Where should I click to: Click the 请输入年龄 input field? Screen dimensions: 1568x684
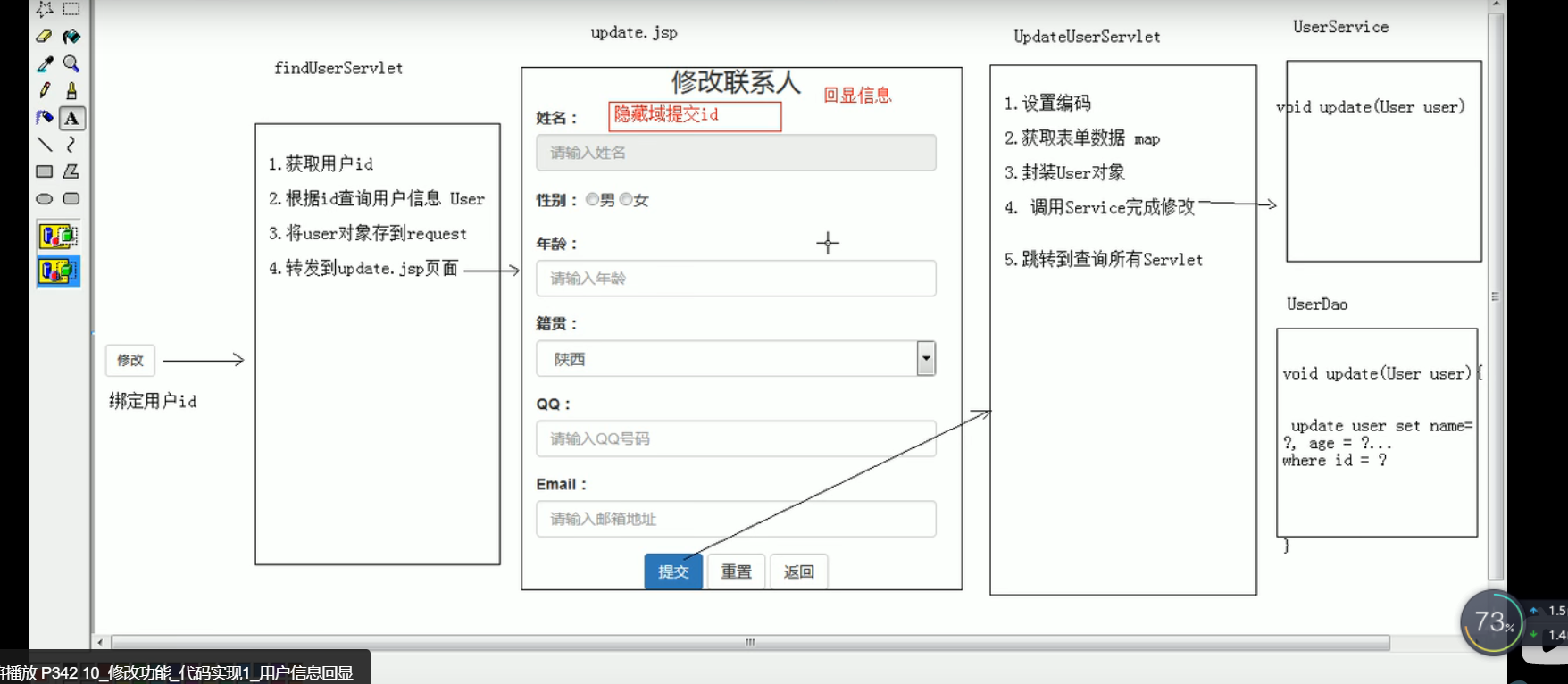[736, 279]
